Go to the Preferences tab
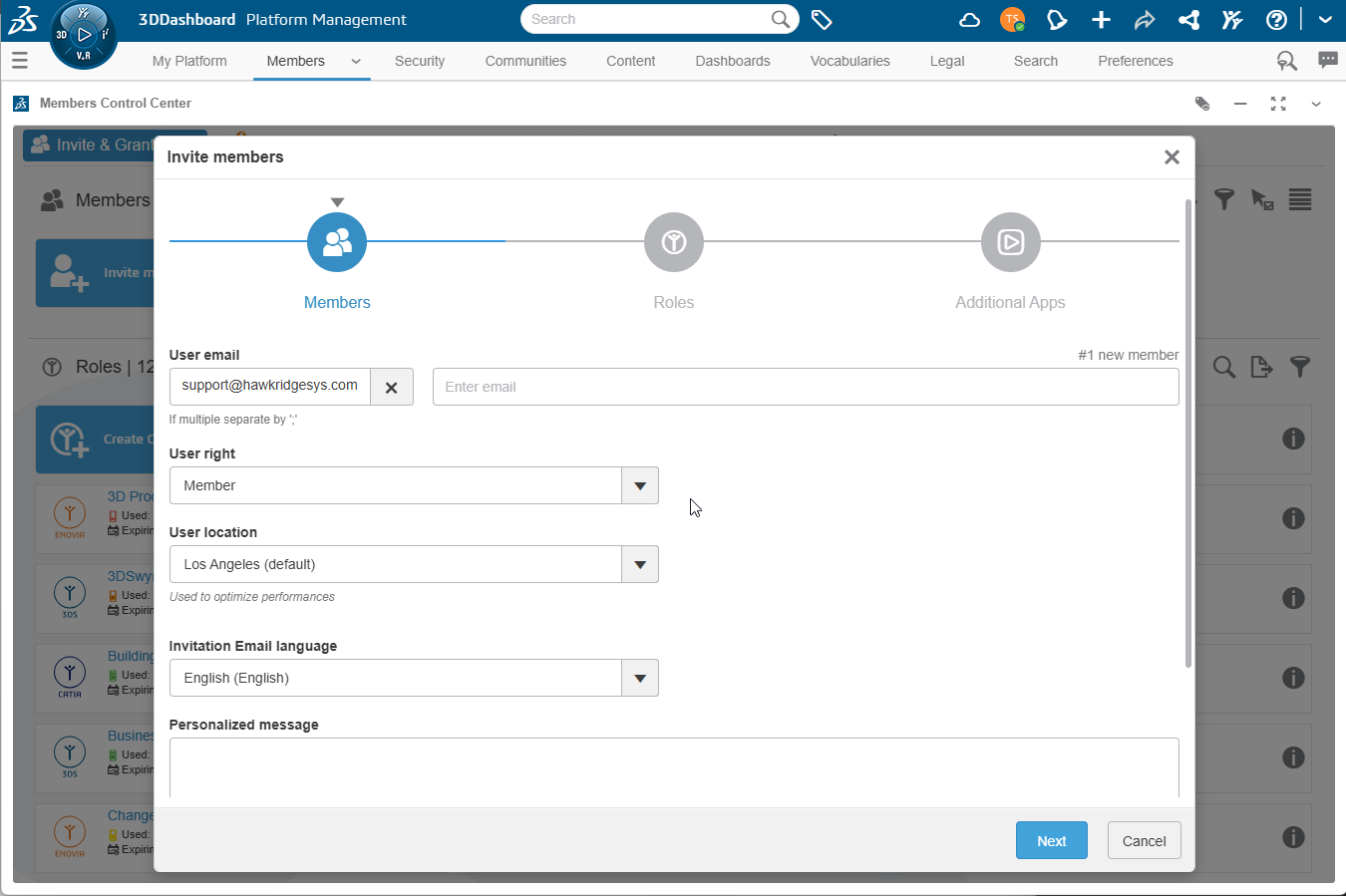1346x896 pixels. click(1136, 61)
